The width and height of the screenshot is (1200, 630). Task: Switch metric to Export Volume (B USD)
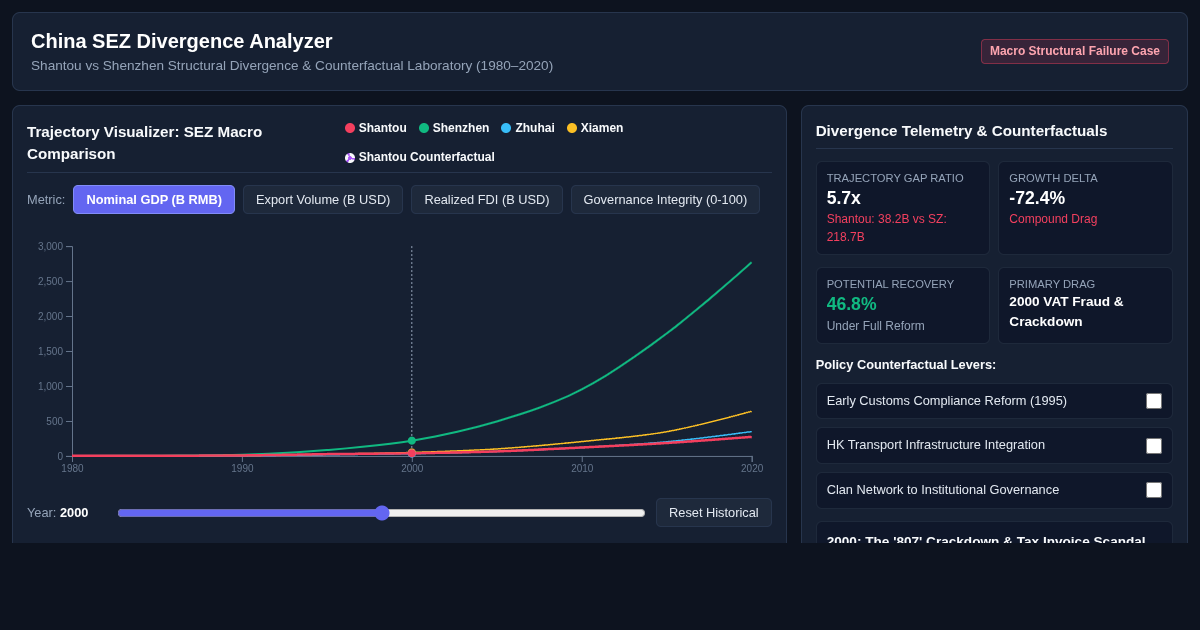click(x=323, y=199)
